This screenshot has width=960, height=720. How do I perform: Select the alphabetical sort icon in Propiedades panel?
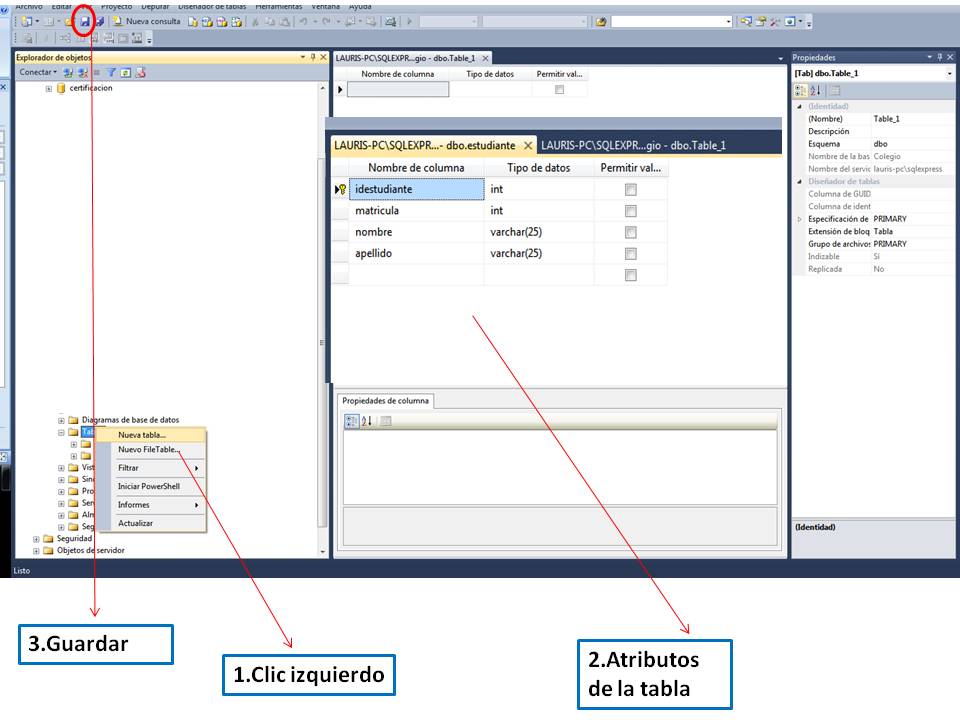[x=815, y=90]
